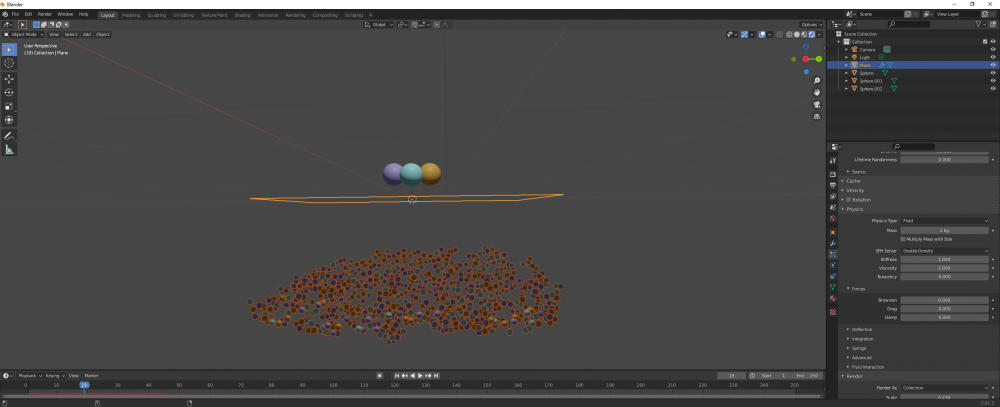The width and height of the screenshot is (1000, 407).
Task: Click the Options button in viewport
Action: (811, 24)
